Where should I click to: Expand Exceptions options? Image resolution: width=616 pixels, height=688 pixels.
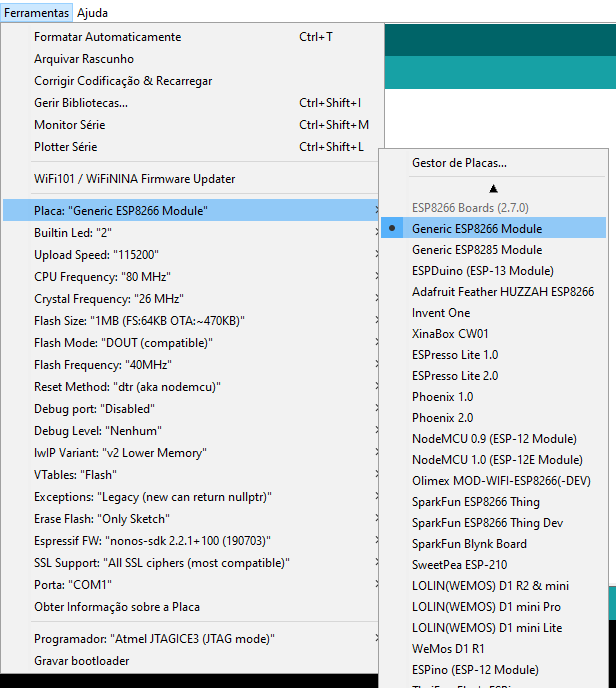(191, 497)
